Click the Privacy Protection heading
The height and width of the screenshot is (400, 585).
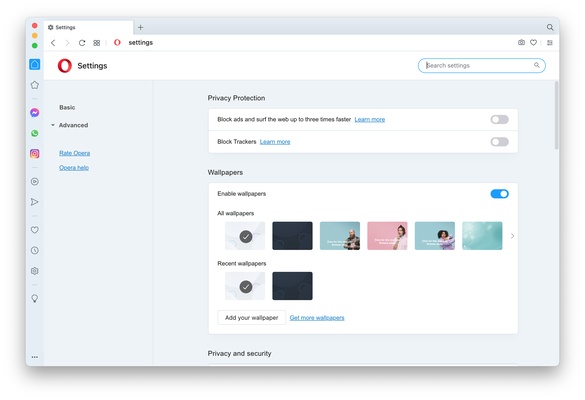coord(237,98)
